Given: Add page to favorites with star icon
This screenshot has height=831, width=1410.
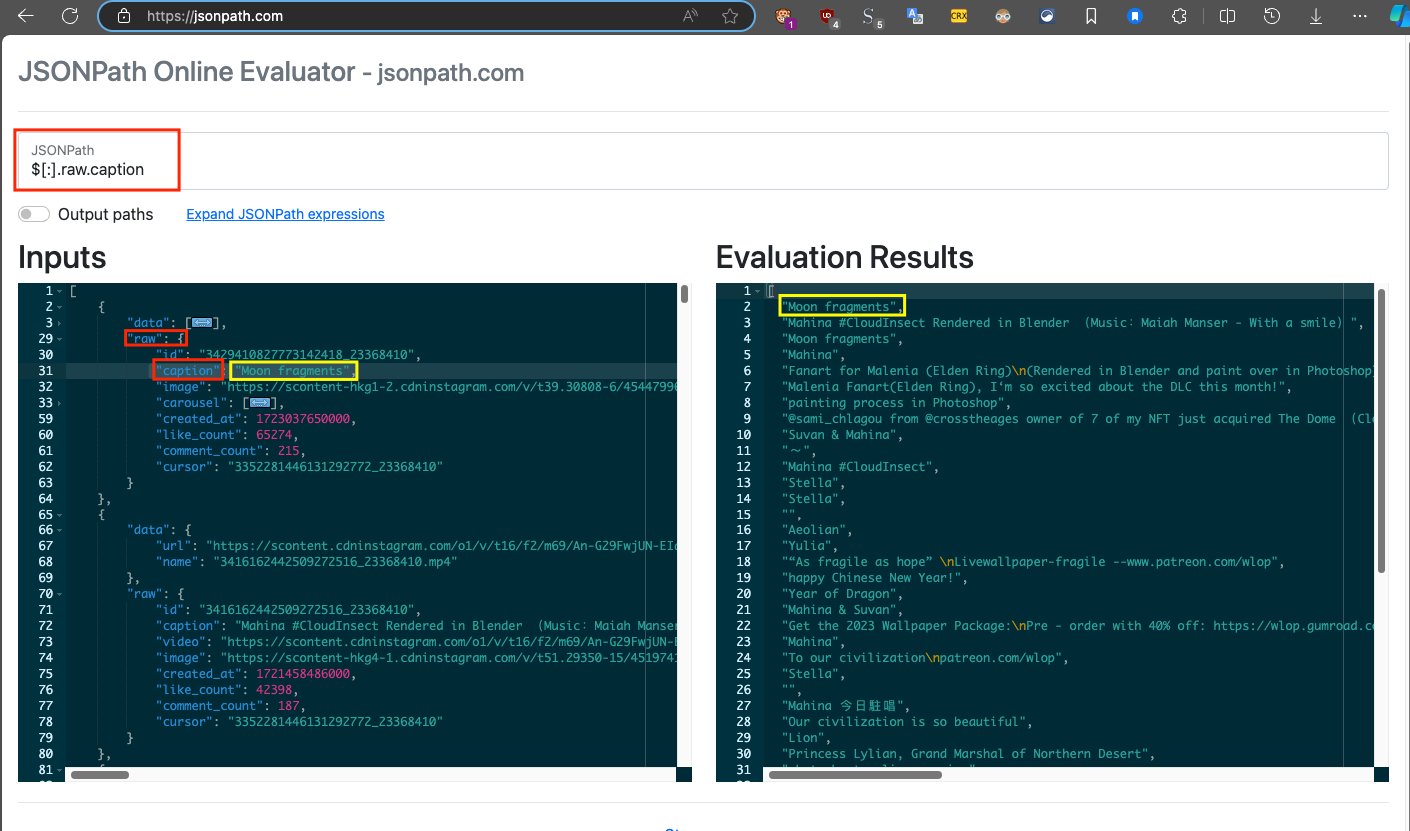Looking at the screenshot, I should 730,16.
